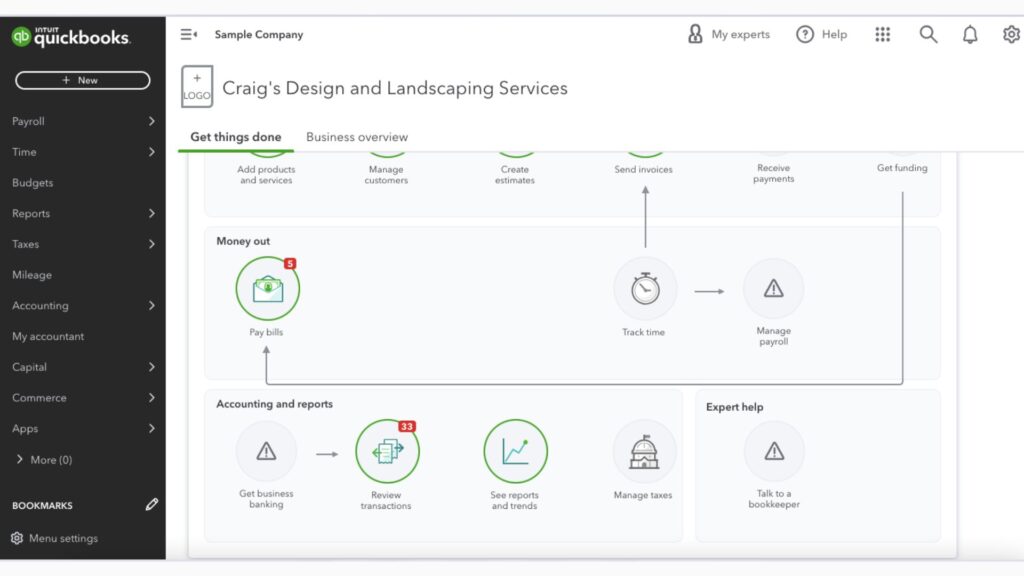This screenshot has width=1024, height=576.
Task: Click the Create estimates label
Action: [515, 174]
